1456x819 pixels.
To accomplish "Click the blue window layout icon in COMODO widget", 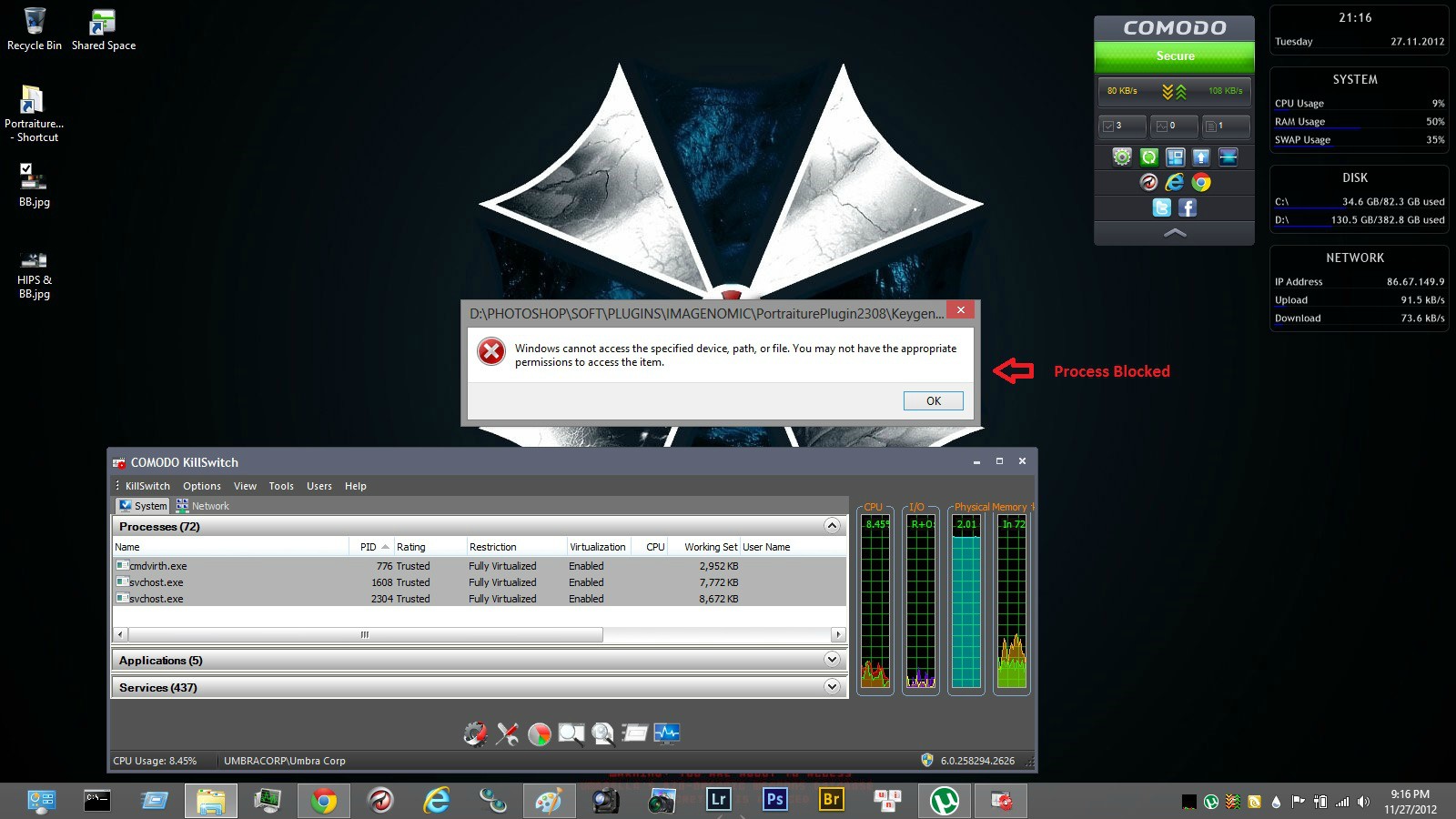I will coord(1176,157).
